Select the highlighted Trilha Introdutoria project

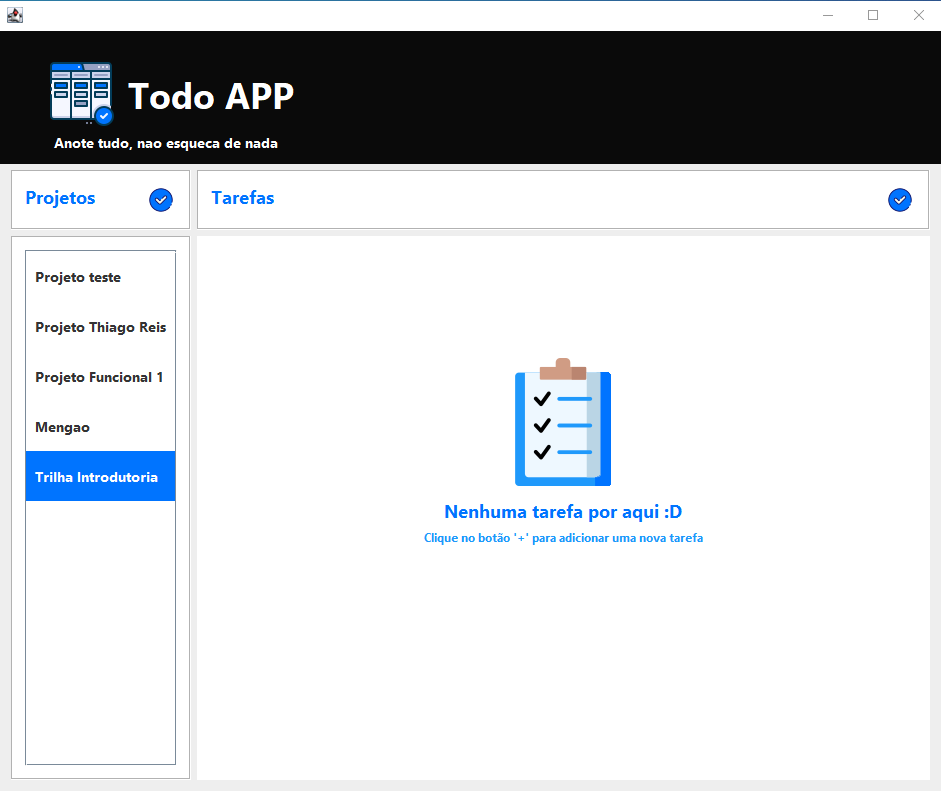[x=99, y=476]
